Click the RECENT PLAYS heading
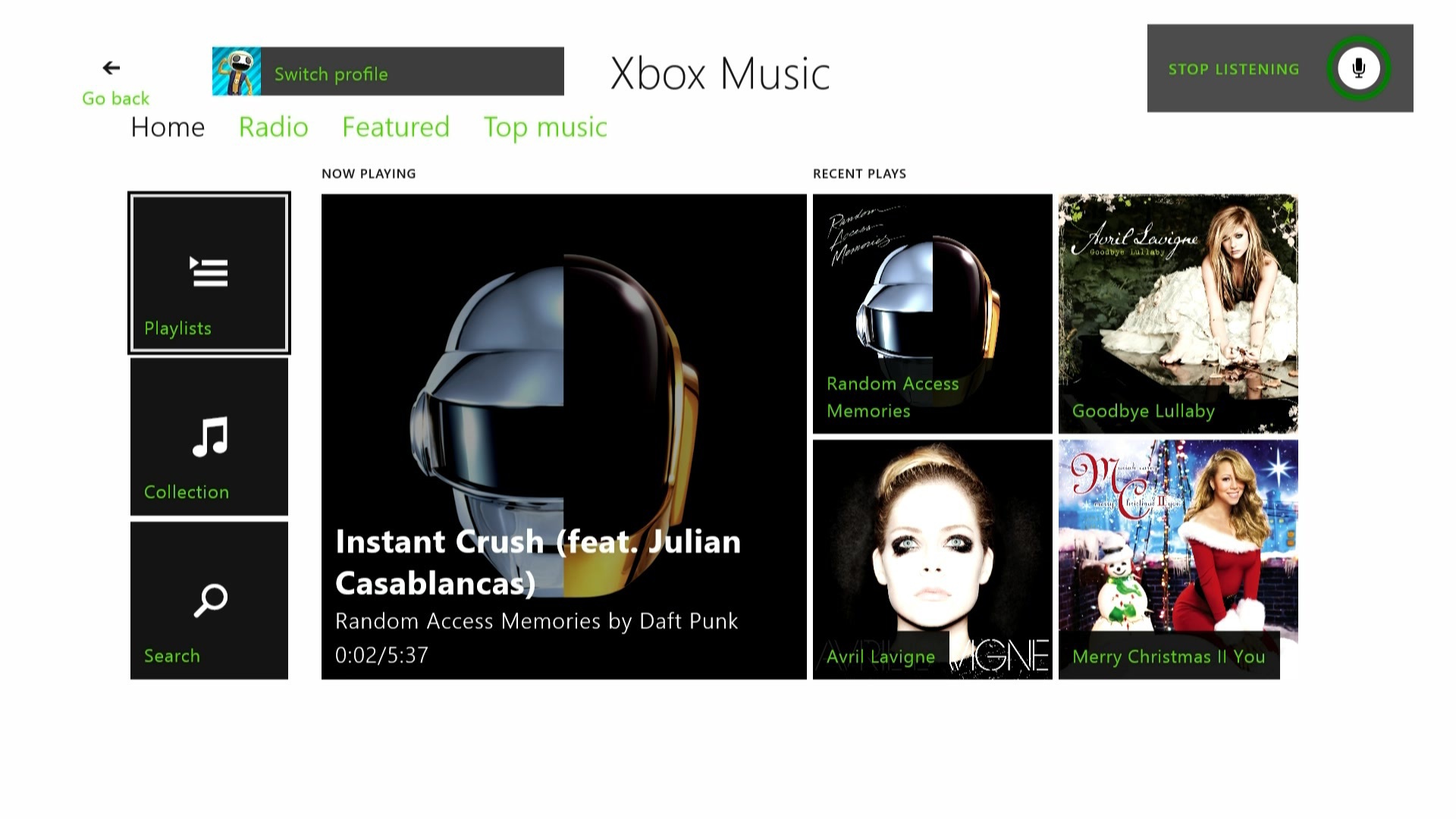1456x819 pixels. (x=859, y=174)
